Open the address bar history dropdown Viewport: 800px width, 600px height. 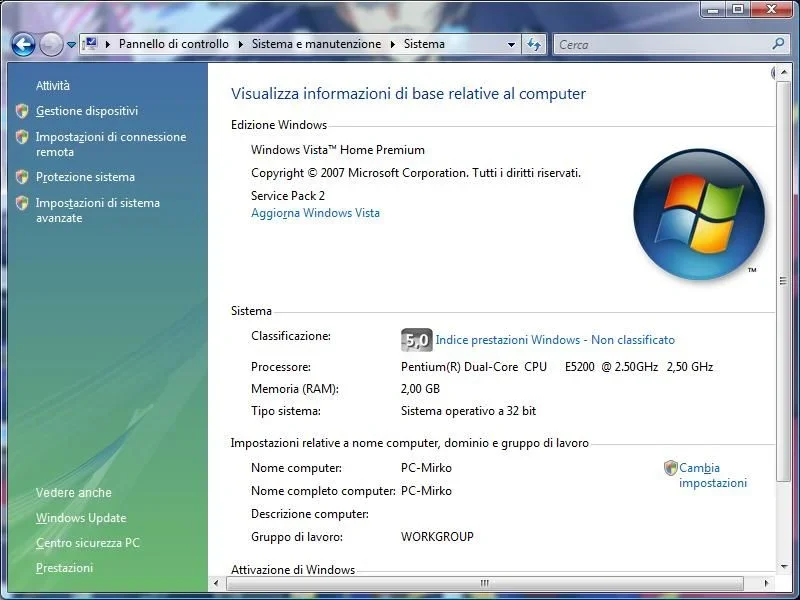pos(511,45)
